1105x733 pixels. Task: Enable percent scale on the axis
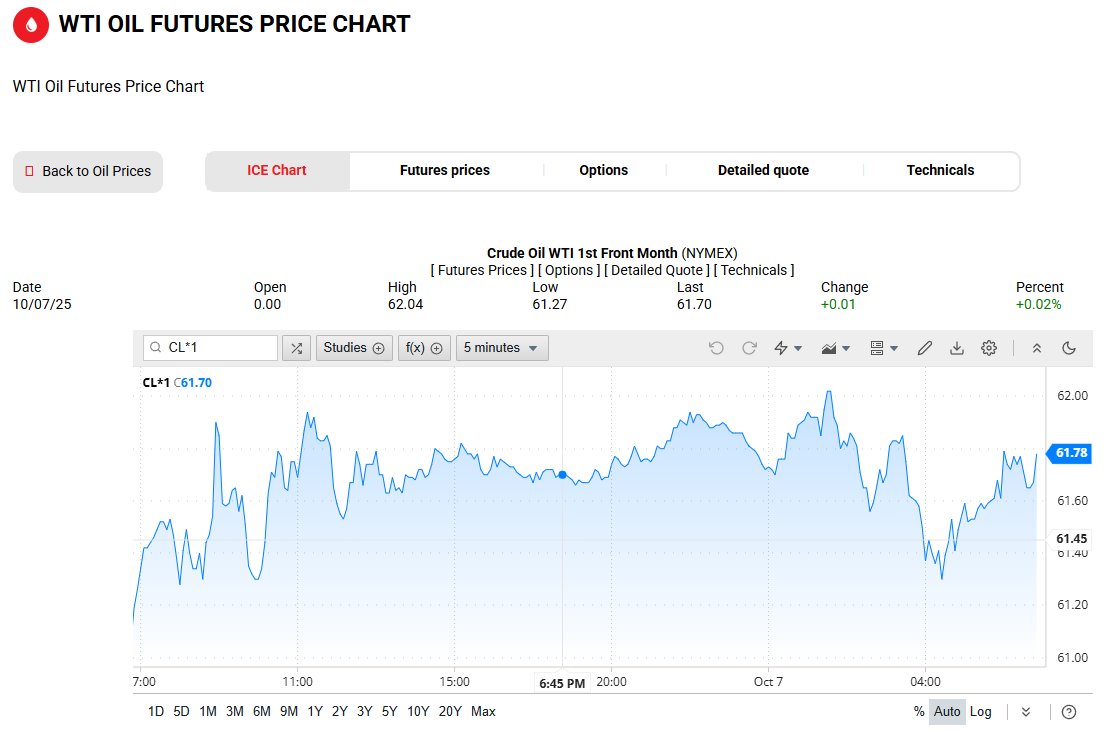tap(919, 712)
